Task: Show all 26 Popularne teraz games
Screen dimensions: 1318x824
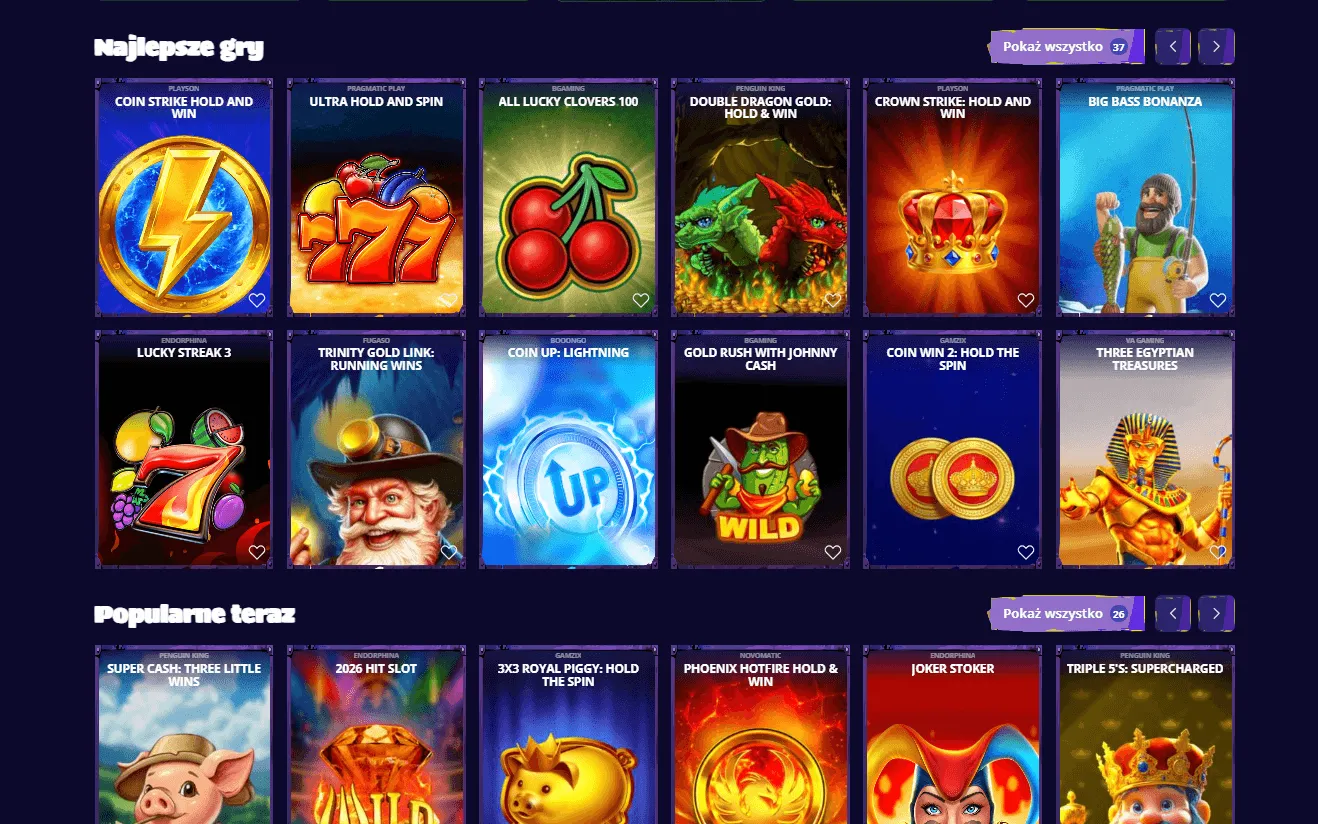Action: coord(1066,614)
